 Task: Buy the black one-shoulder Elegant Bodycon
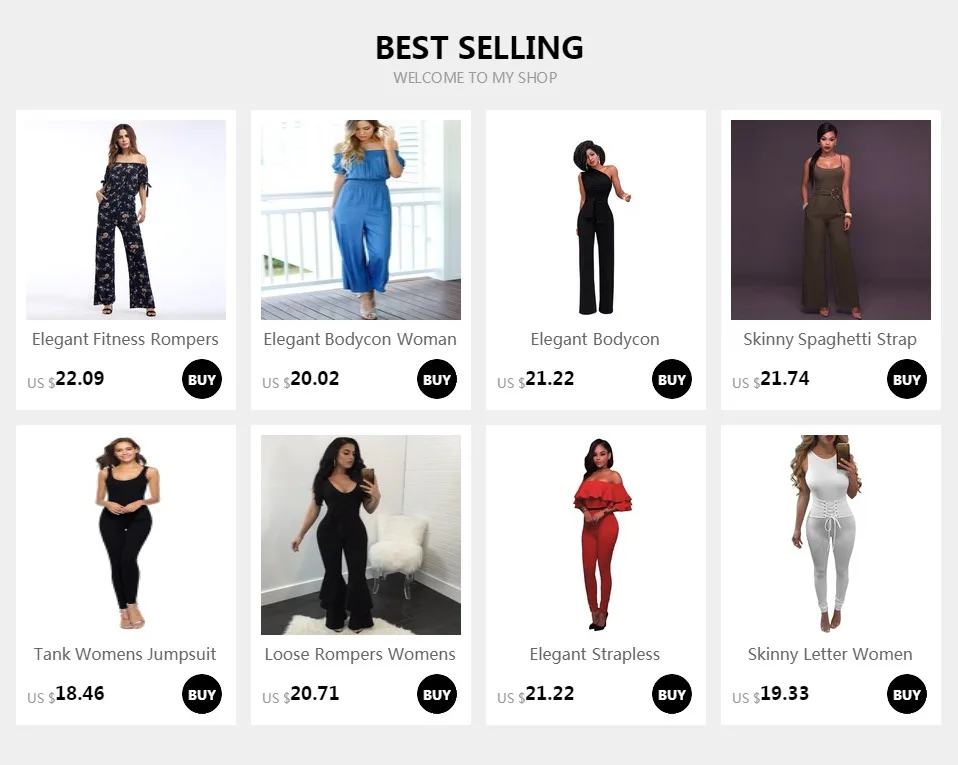pos(671,379)
